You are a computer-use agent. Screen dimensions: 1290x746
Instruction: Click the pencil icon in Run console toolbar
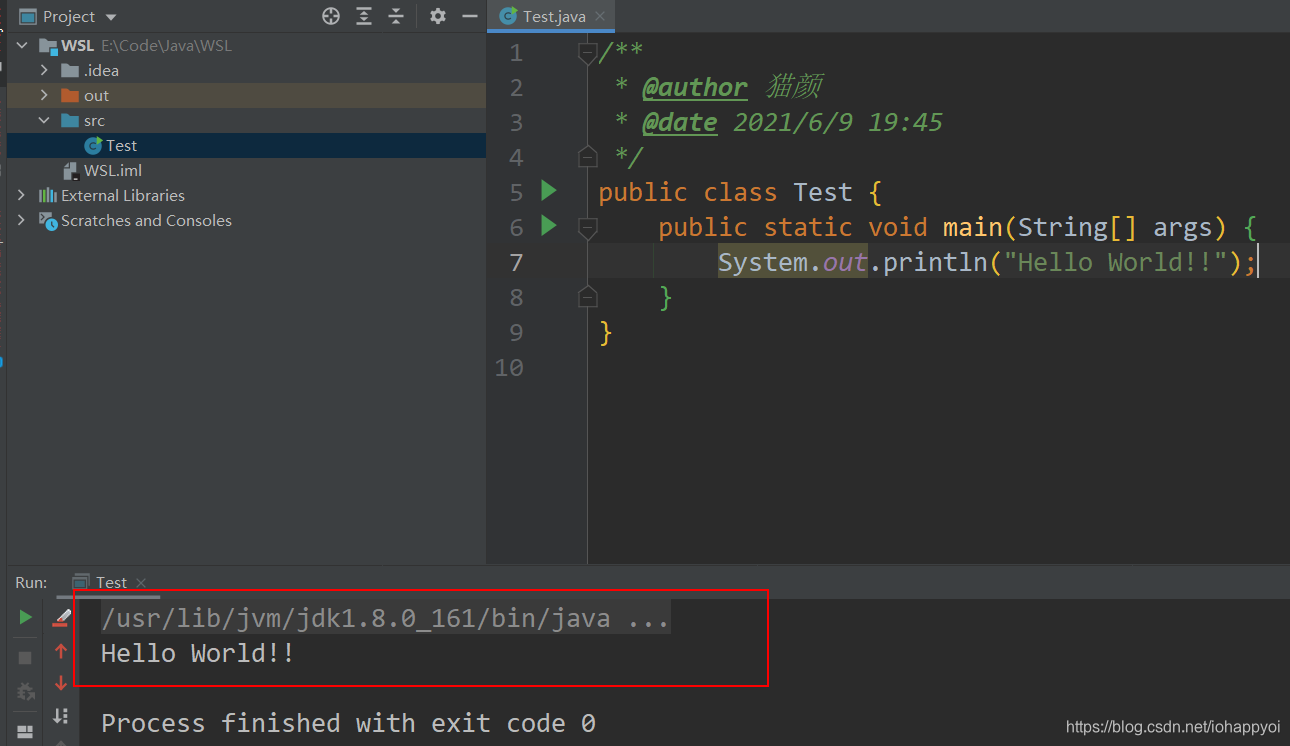[62, 618]
